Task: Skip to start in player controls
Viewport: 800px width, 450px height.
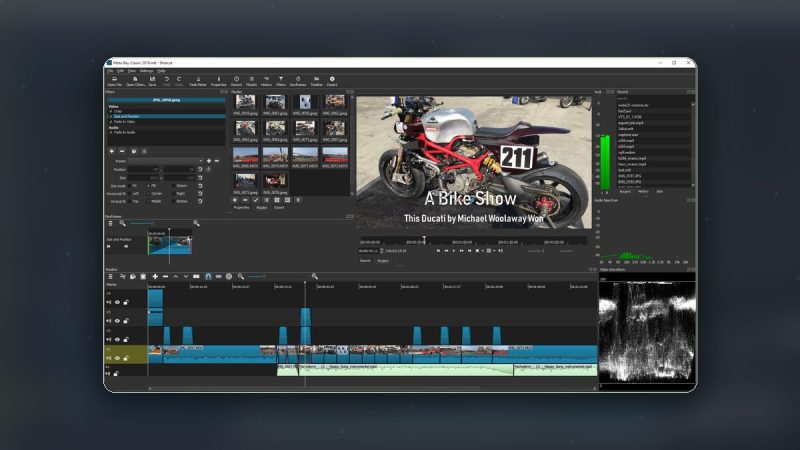Action: pyautogui.click(x=438, y=251)
